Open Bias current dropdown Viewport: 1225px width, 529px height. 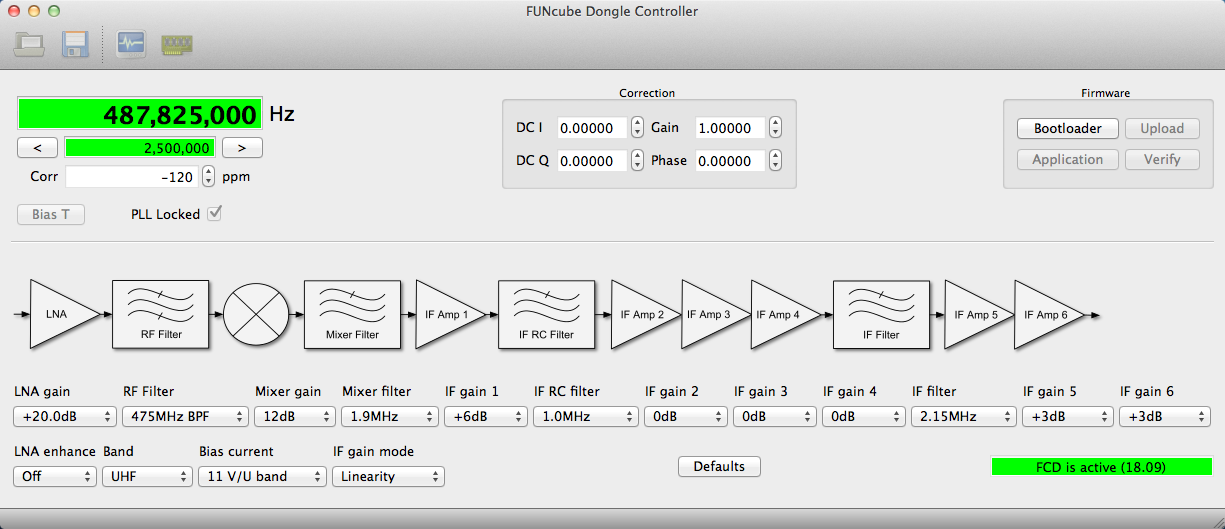pos(262,477)
